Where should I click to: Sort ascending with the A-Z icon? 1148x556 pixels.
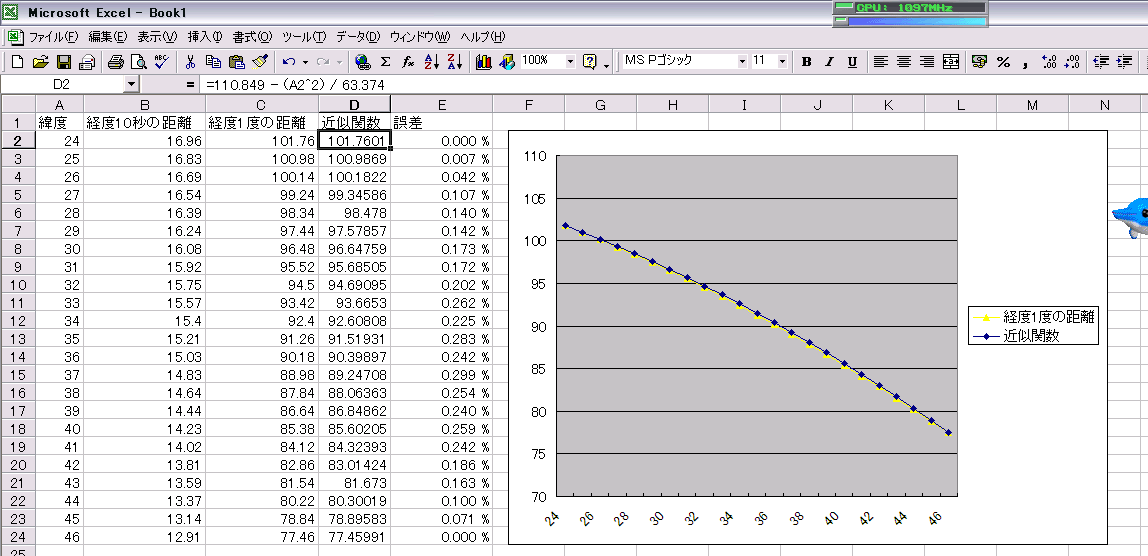432,62
